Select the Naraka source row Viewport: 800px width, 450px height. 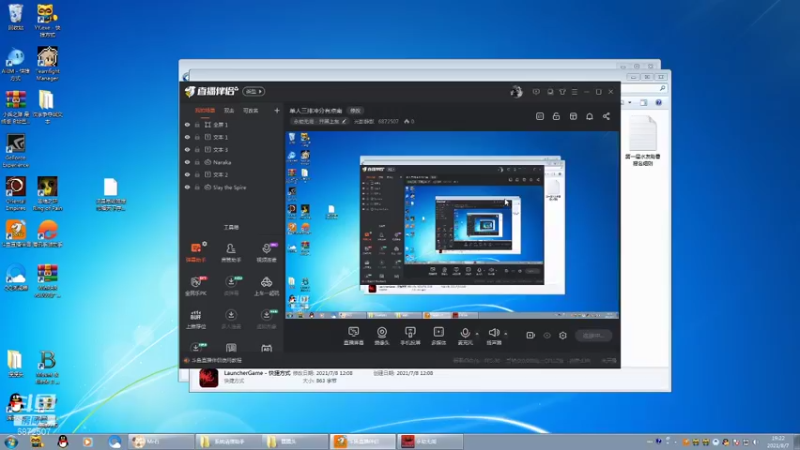coord(233,162)
